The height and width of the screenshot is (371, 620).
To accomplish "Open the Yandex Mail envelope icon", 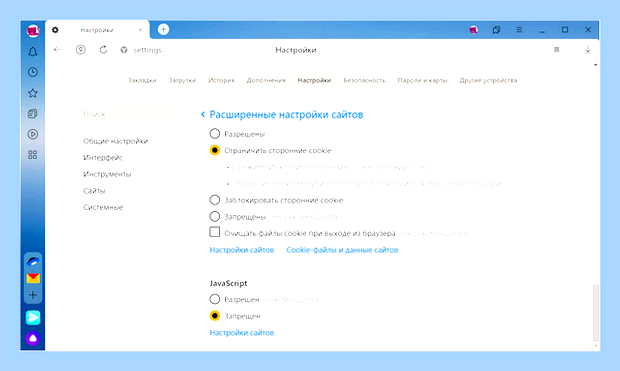I will click(33, 278).
